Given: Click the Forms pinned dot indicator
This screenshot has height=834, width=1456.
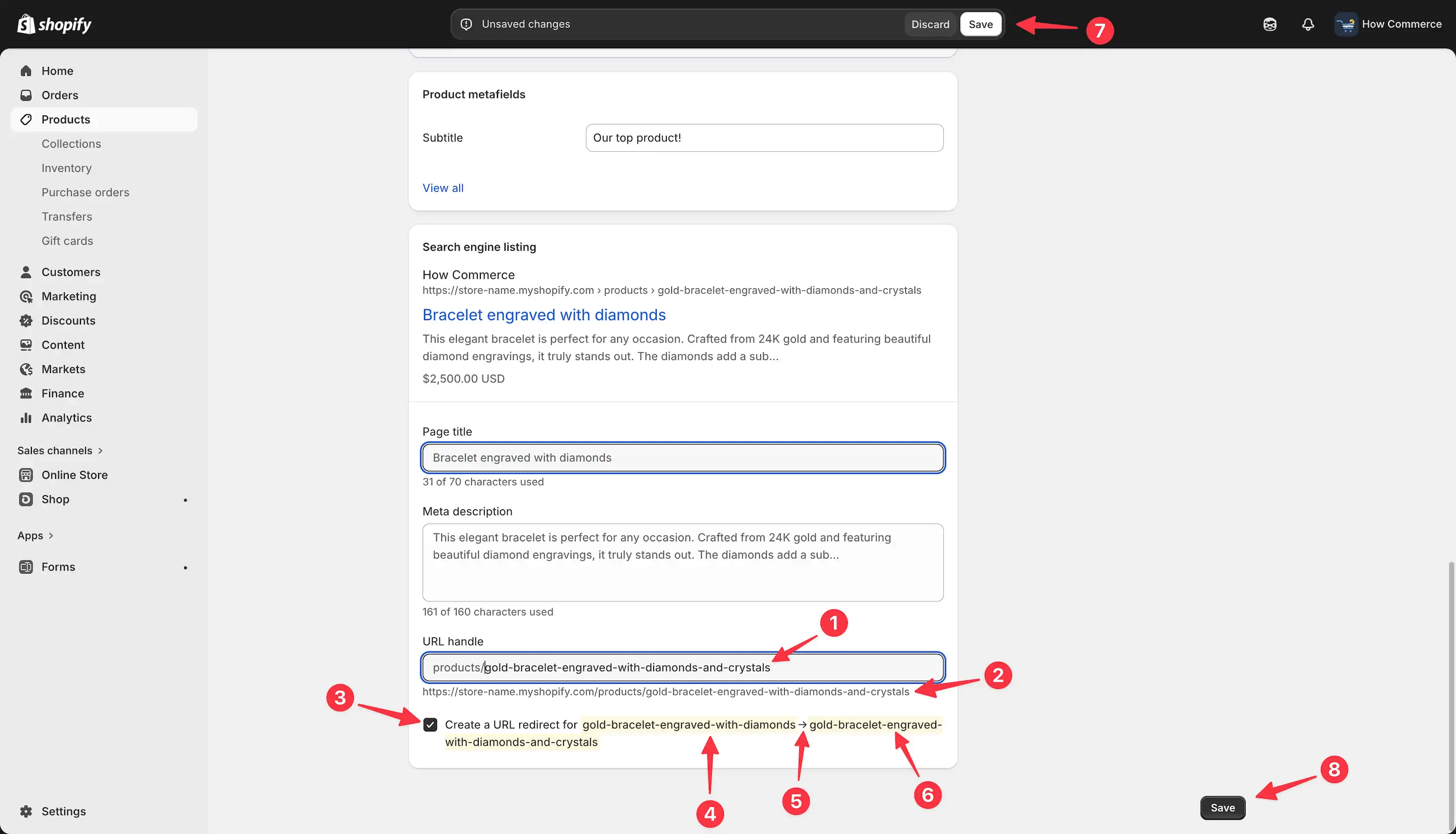Looking at the screenshot, I should click(x=185, y=567).
